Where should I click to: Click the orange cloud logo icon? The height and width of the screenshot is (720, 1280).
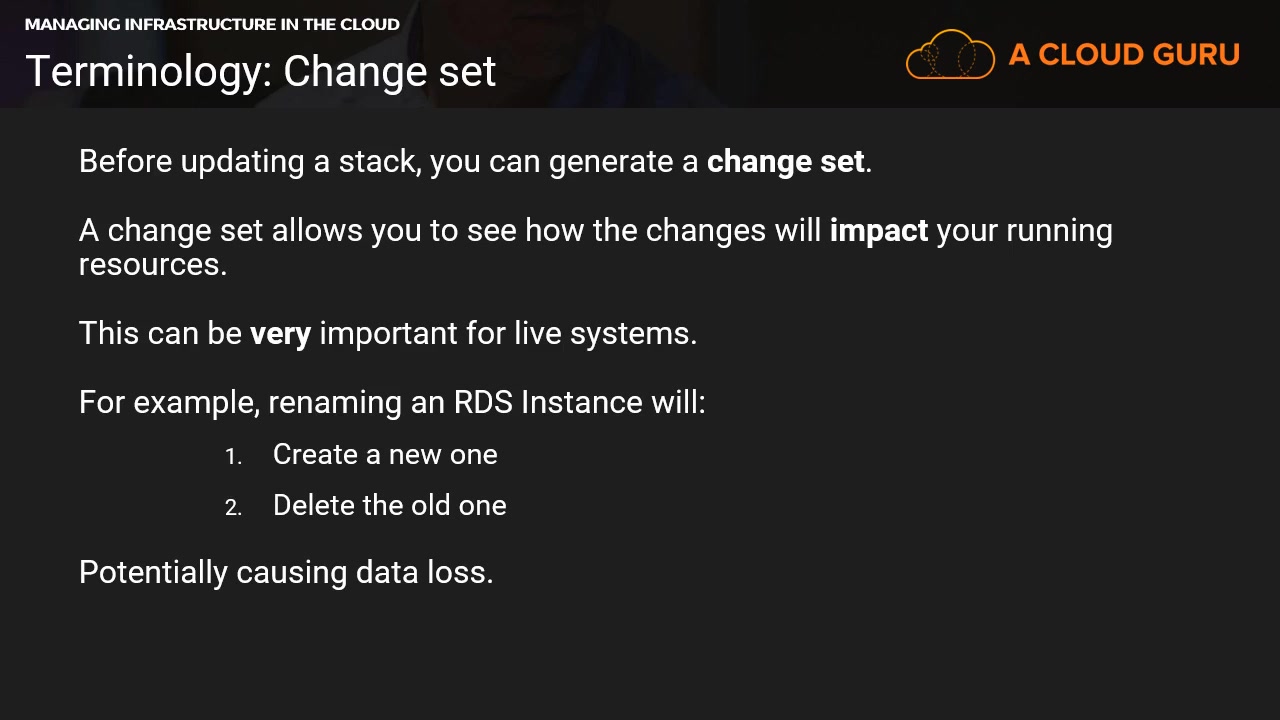pyautogui.click(x=950, y=54)
